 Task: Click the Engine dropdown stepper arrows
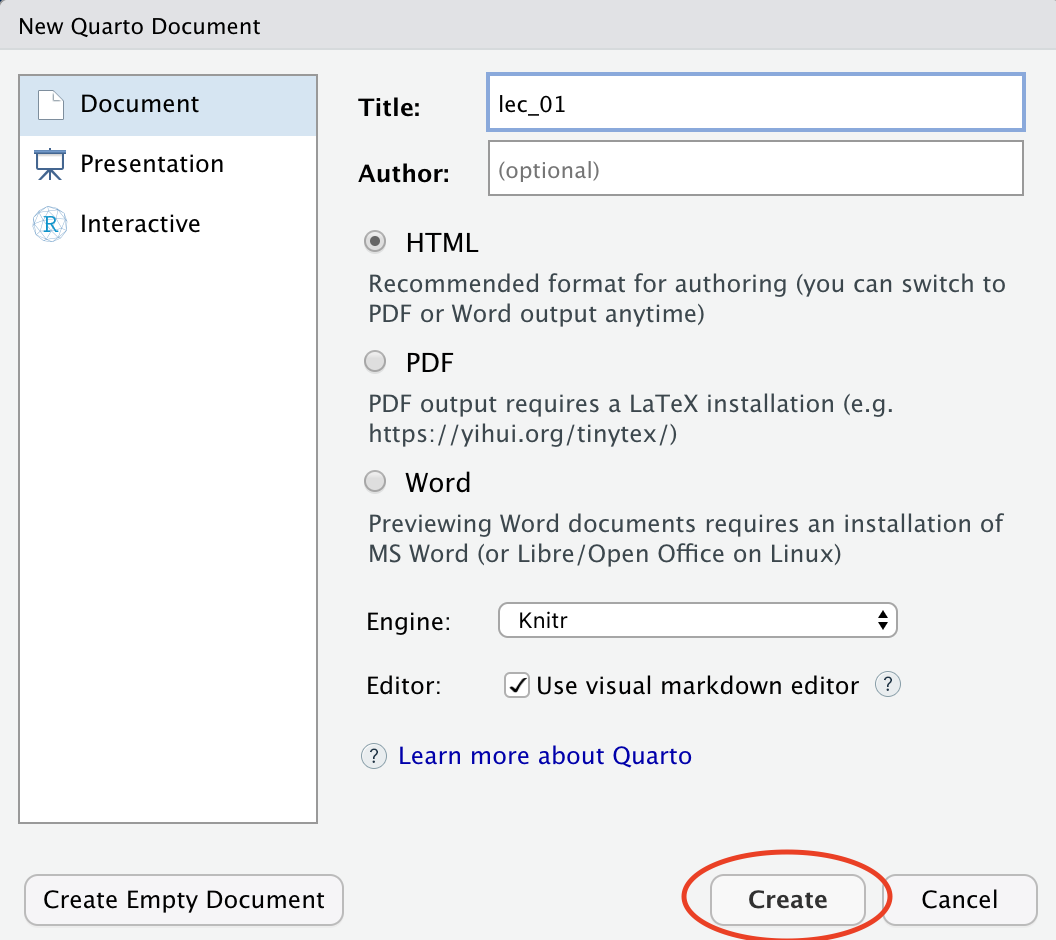point(882,621)
